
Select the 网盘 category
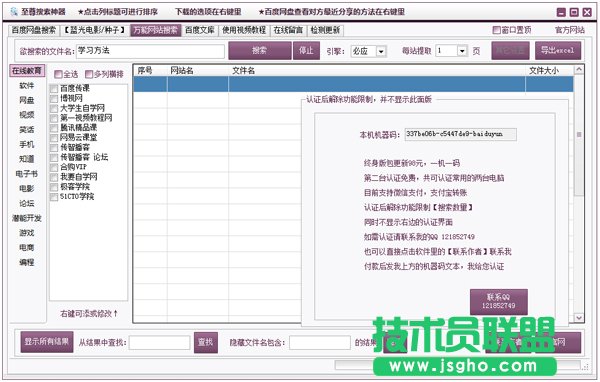[x=27, y=100]
